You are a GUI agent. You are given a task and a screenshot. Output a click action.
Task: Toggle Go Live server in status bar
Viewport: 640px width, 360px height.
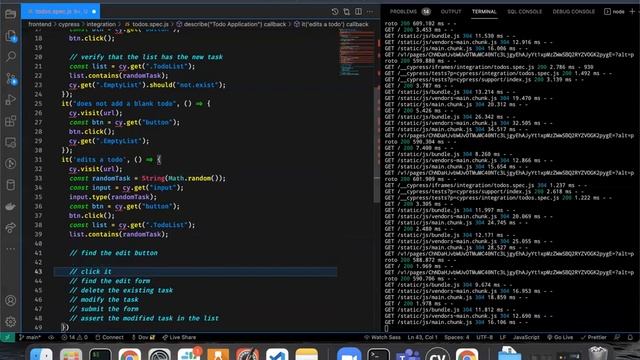click(560, 337)
